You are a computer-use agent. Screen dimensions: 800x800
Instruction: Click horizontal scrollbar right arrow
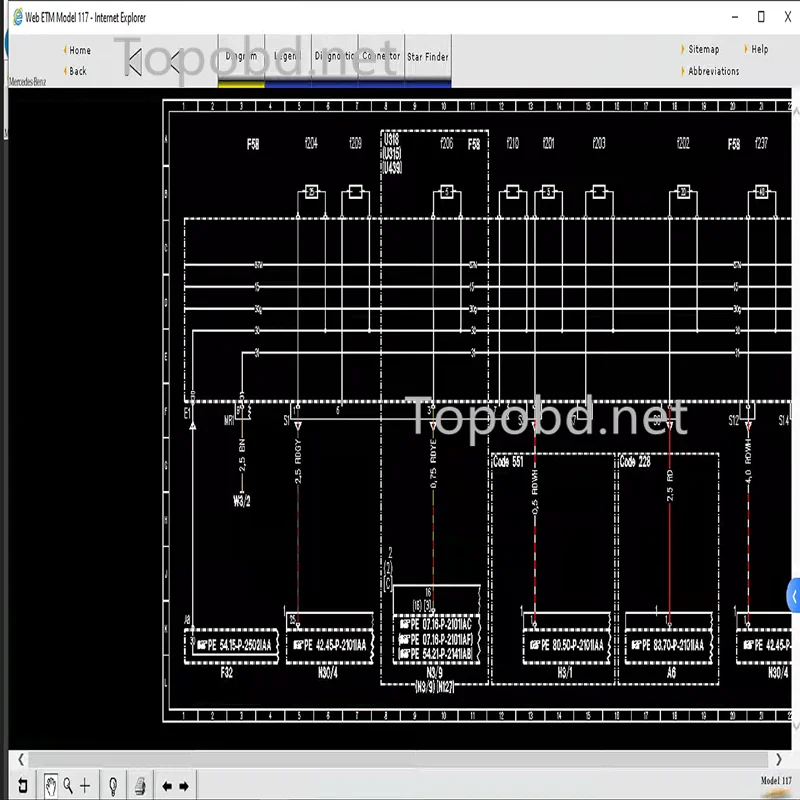tap(779, 759)
